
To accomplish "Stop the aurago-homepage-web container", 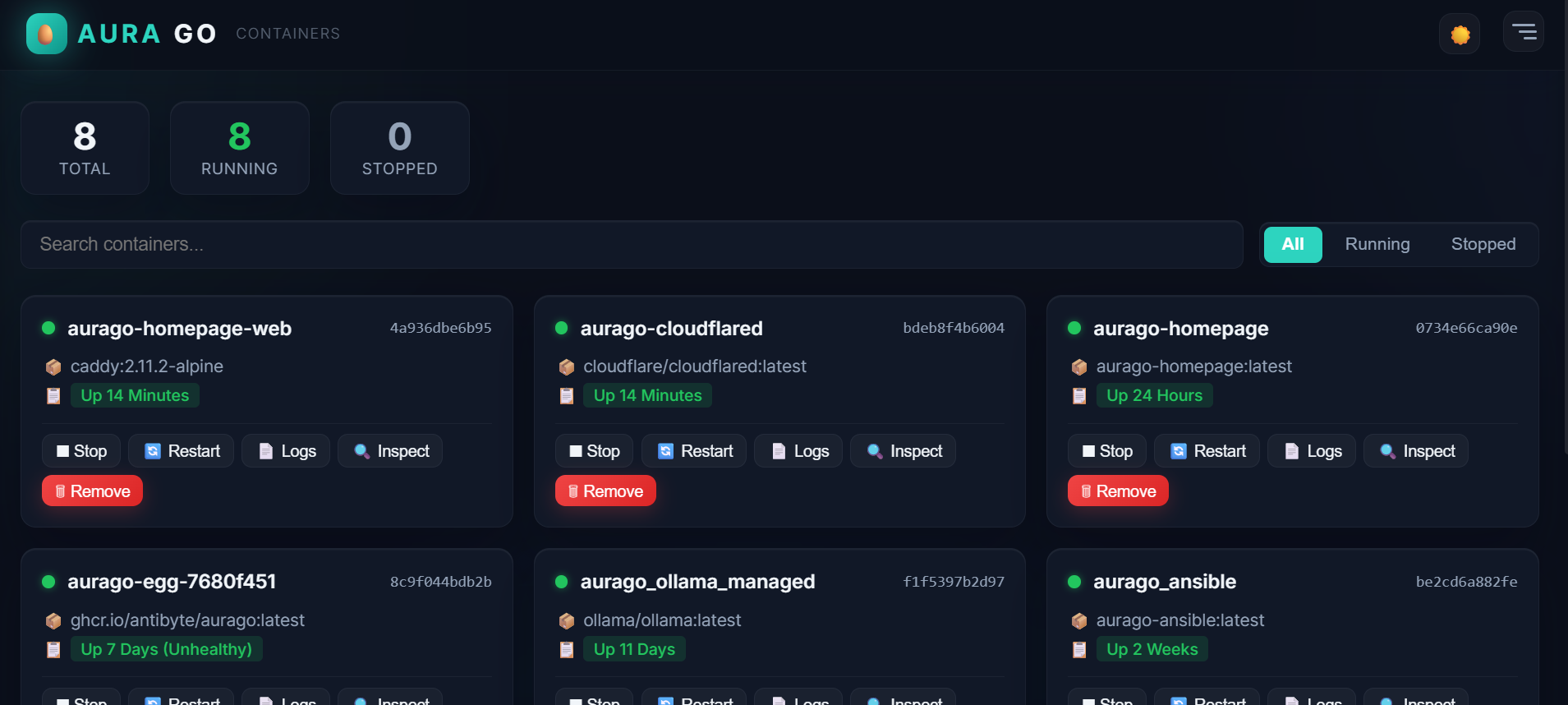I will coord(81,451).
